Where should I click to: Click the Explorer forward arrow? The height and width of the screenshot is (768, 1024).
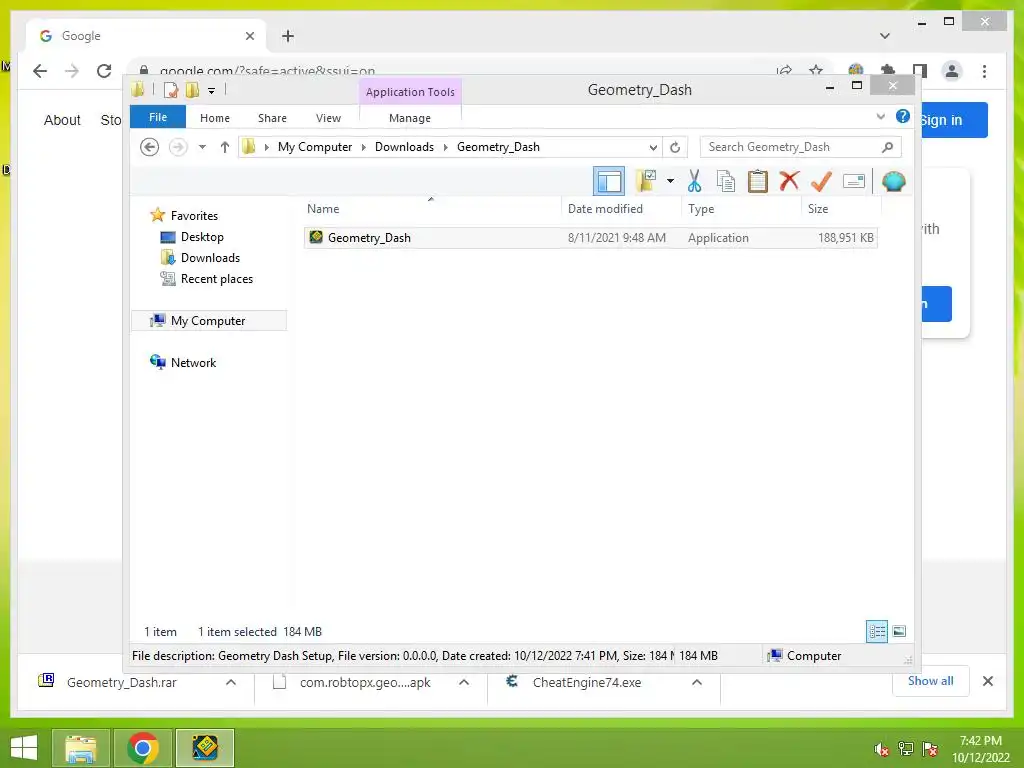click(178, 147)
